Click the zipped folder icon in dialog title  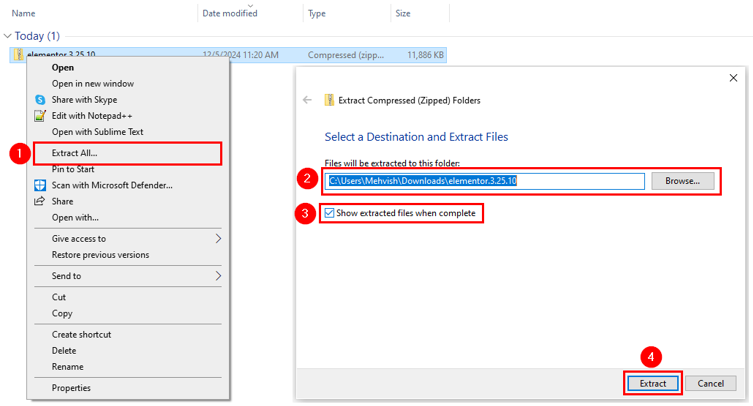click(329, 100)
